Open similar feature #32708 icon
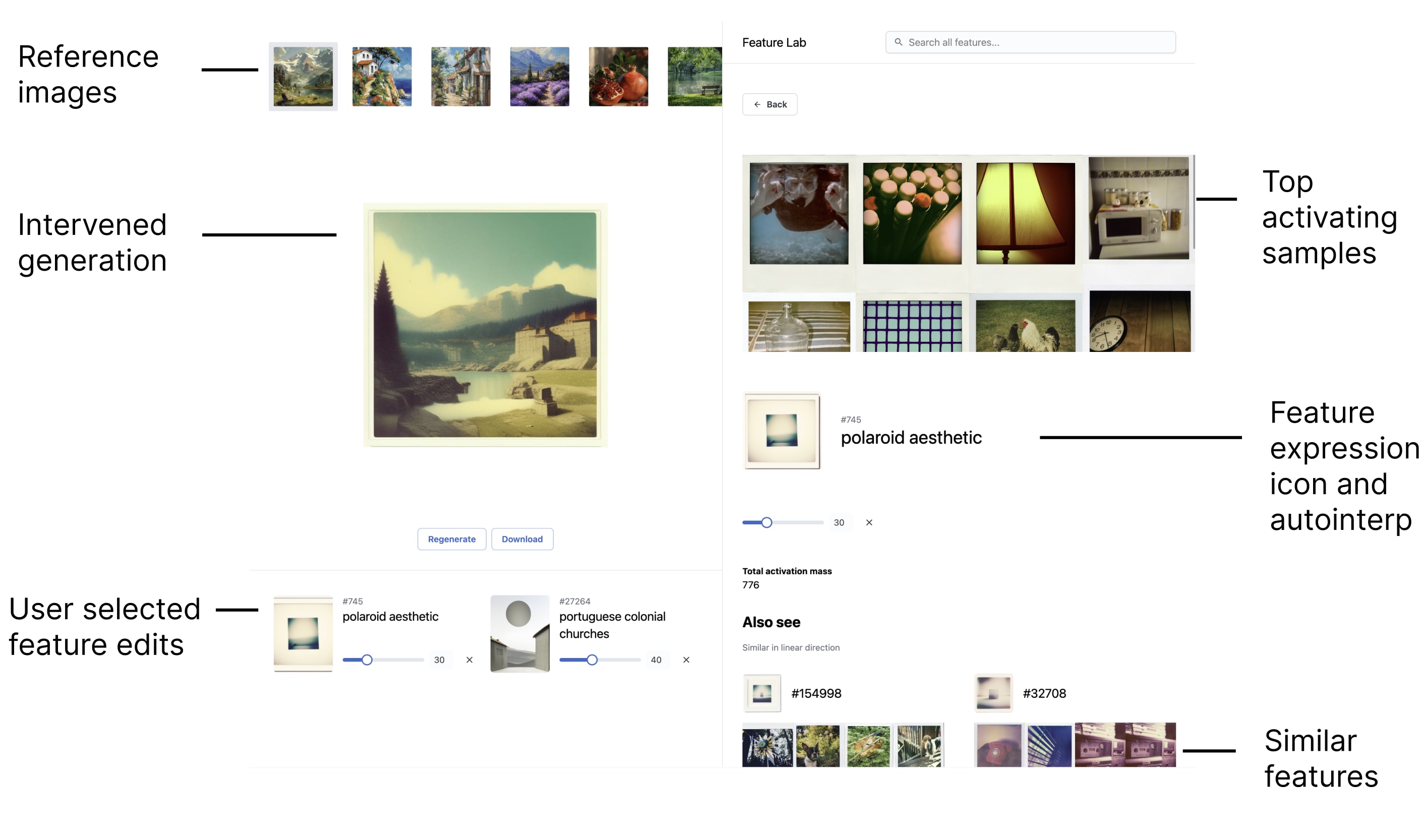Viewport: 1423px width, 840px height. pos(993,693)
